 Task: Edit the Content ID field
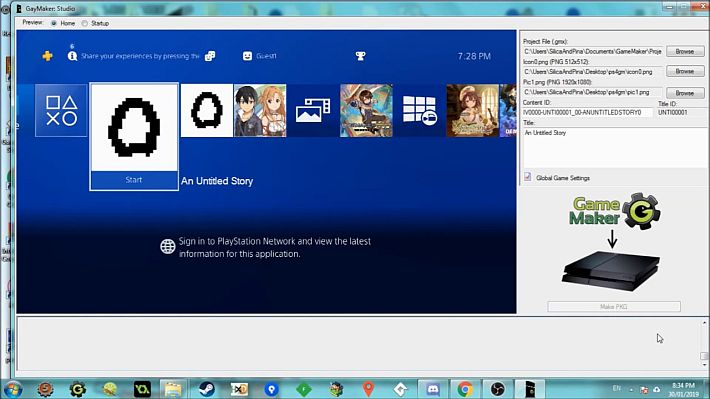(x=587, y=112)
